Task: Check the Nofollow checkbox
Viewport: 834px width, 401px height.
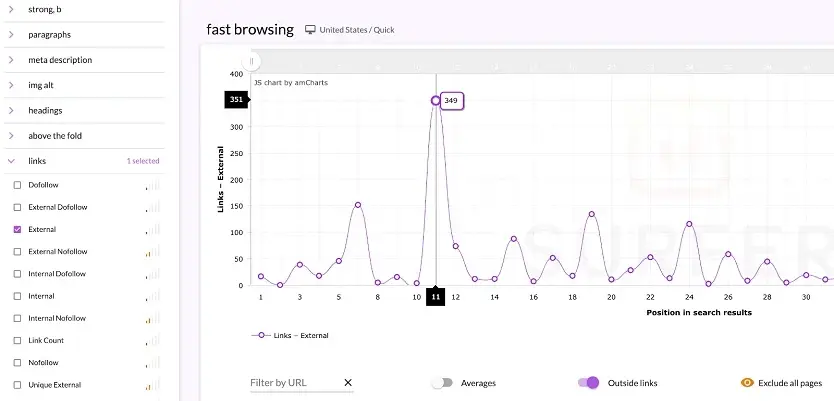Action: coord(17,363)
